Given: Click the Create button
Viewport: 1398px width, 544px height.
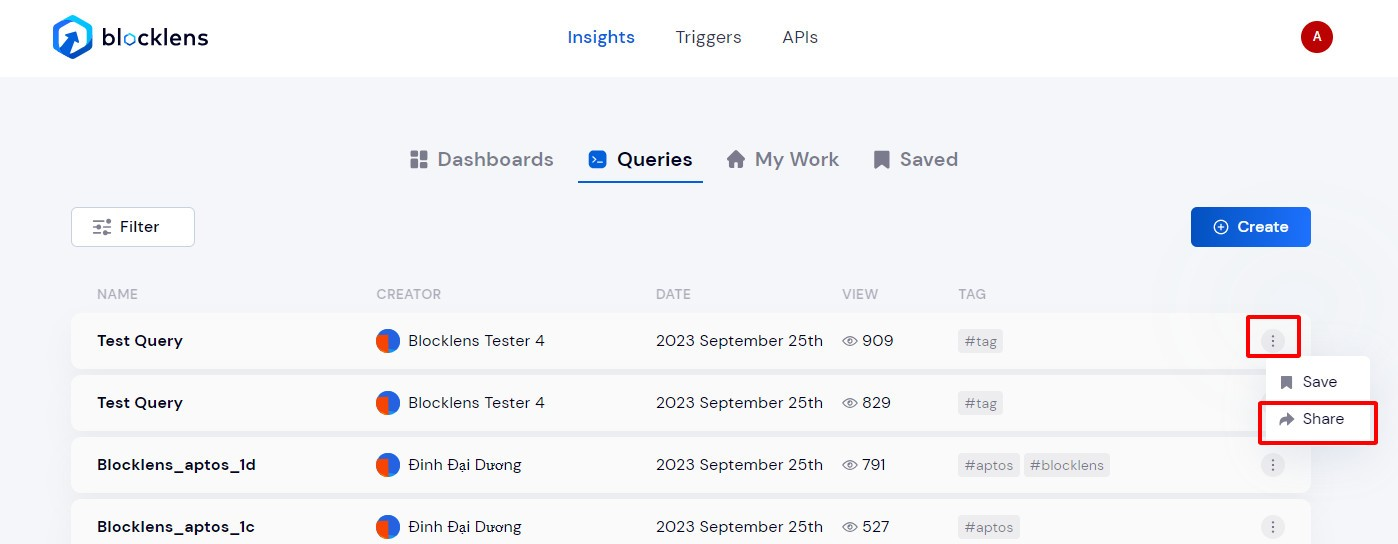Looking at the screenshot, I should tap(1250, 227).
